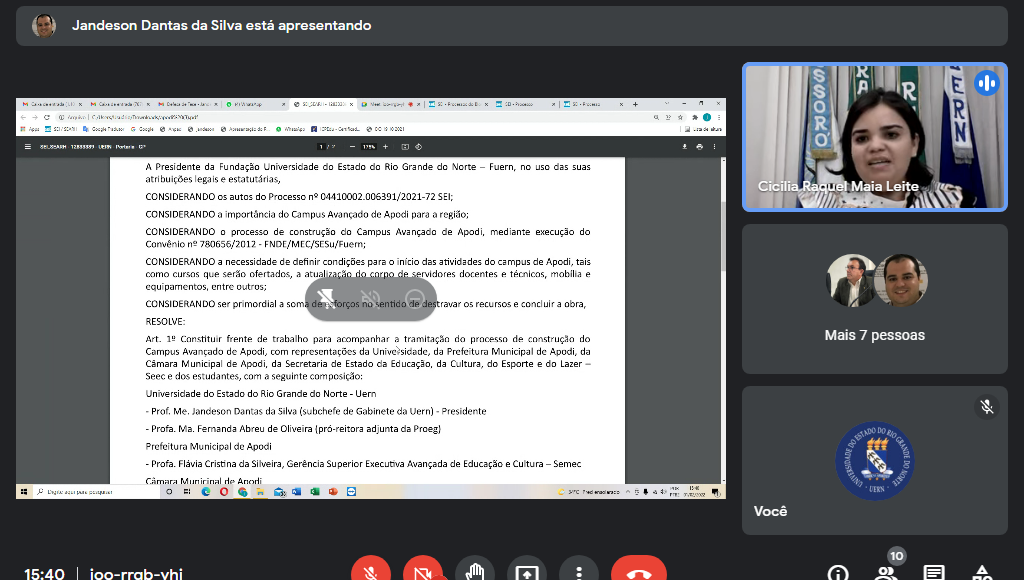The width and height of the screenshot is (1024, 580).
Task: Click the PDF zoom percentage box
Action: tap(369, 147)
